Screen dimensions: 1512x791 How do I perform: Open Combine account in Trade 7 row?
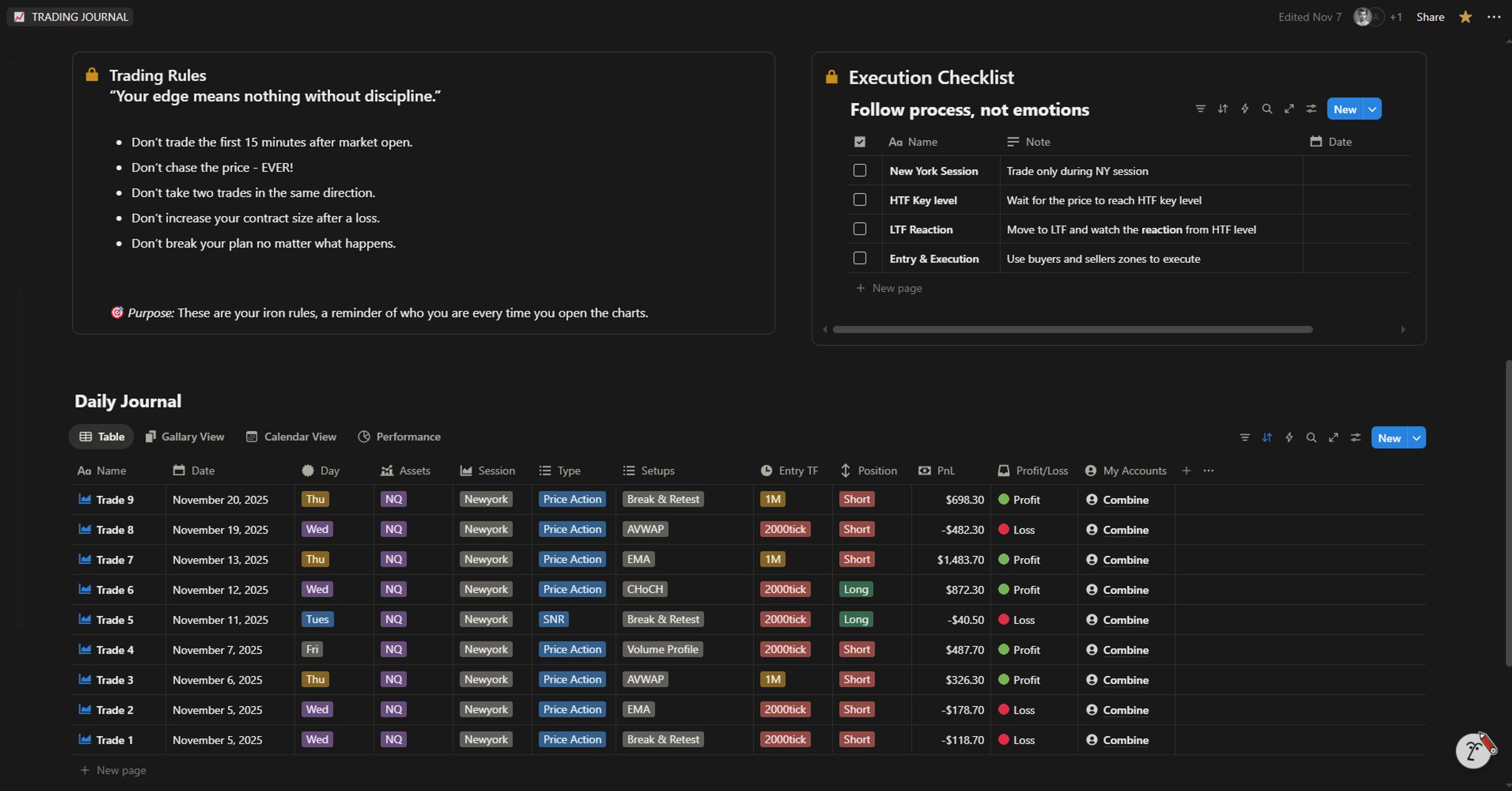tap(1125, 560)
